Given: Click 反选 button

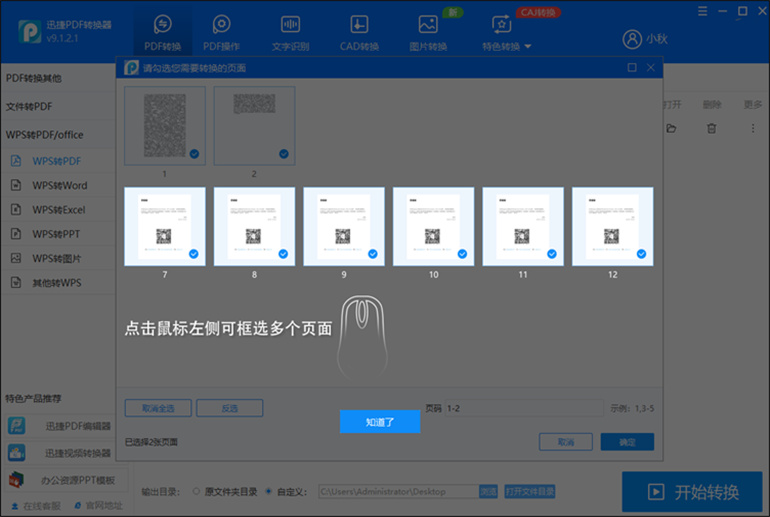Looking at the screenshot, I should tap(229, 408).
